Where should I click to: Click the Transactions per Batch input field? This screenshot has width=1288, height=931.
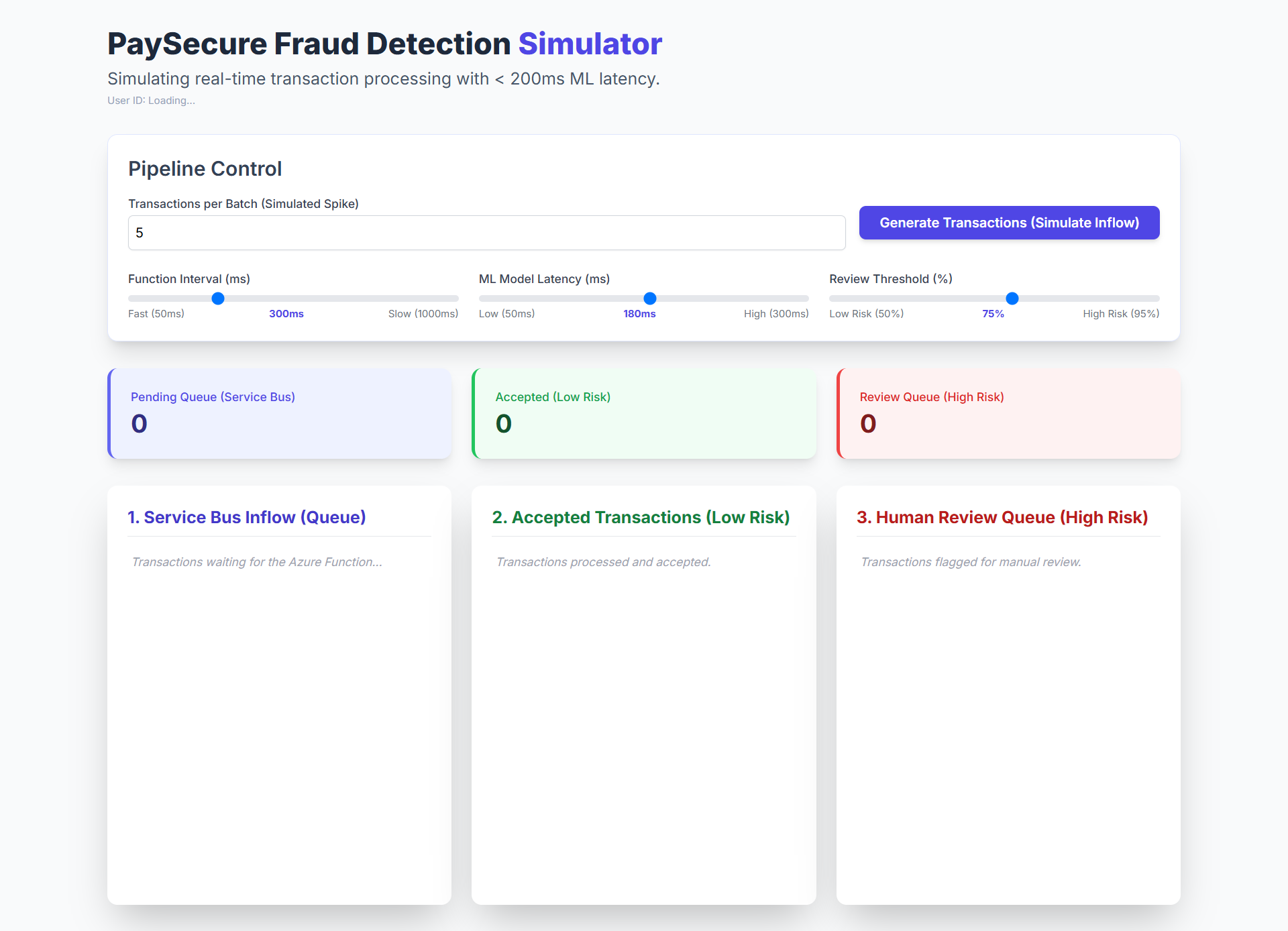click(486, 233)
